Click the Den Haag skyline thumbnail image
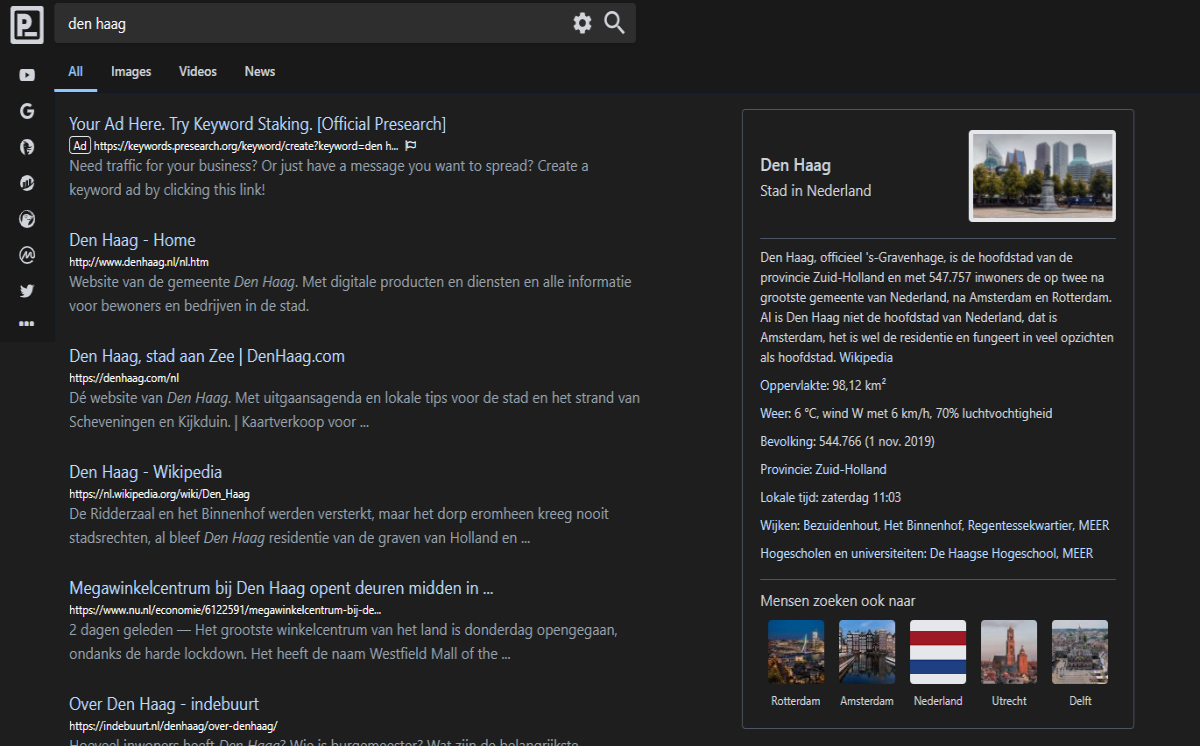Image resolution: width=1200 pixels, height=746 pixels. [x=1042, y=176]
